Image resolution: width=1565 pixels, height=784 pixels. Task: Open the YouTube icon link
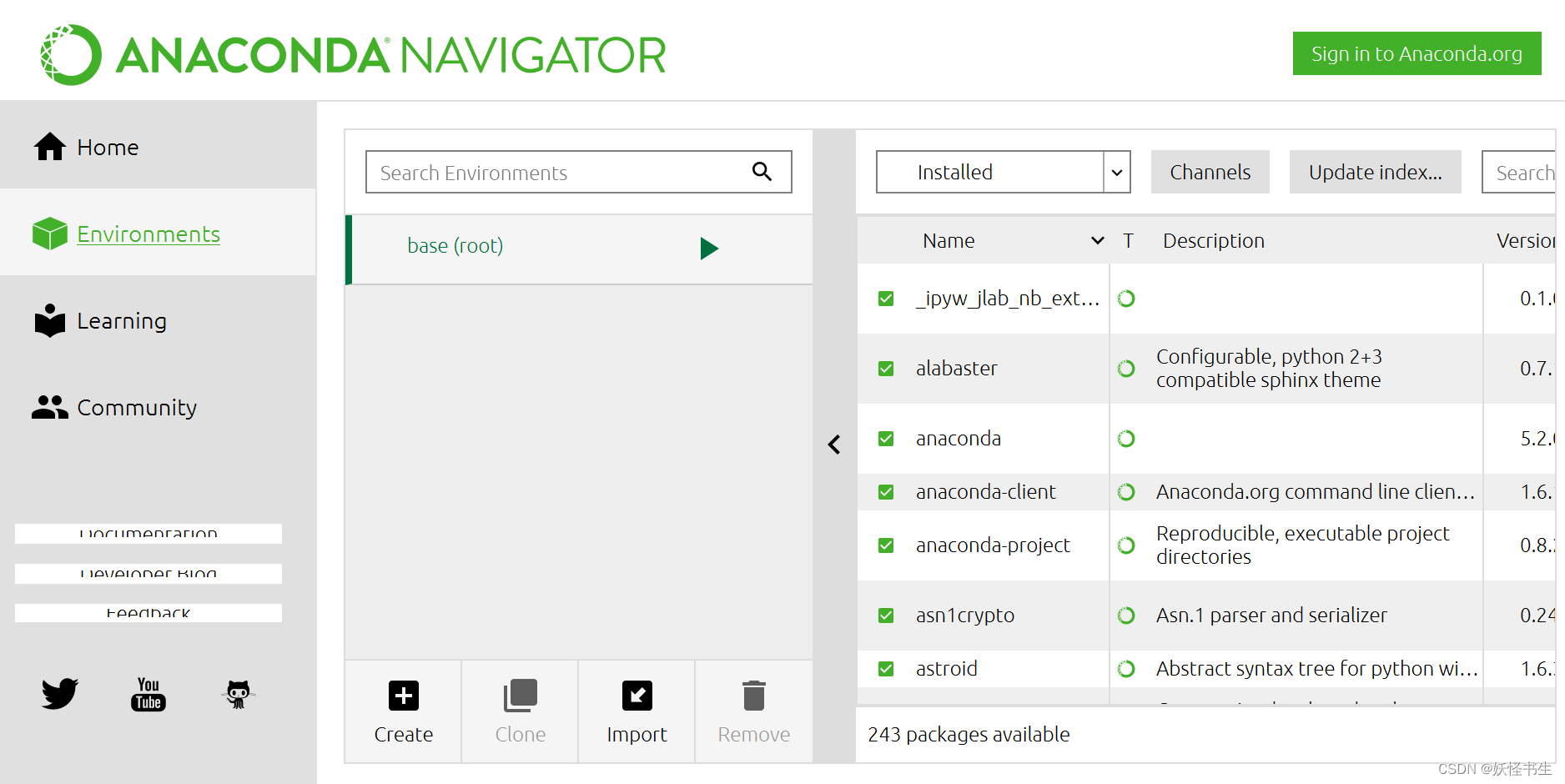[148, 694]
